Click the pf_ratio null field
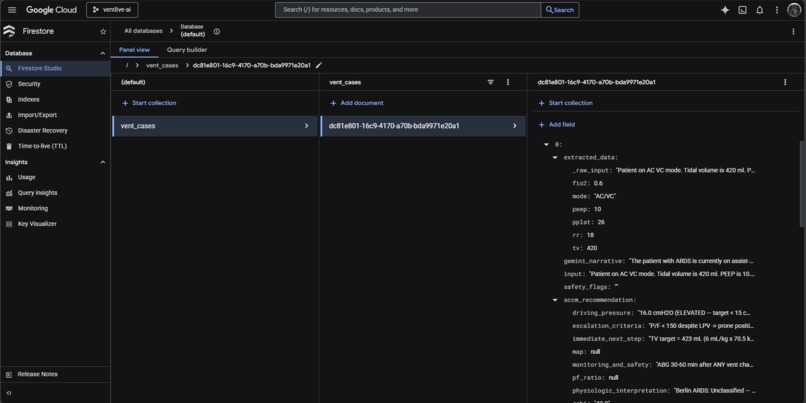The height and width of the screenshot is (403, 806). point(595,377)
